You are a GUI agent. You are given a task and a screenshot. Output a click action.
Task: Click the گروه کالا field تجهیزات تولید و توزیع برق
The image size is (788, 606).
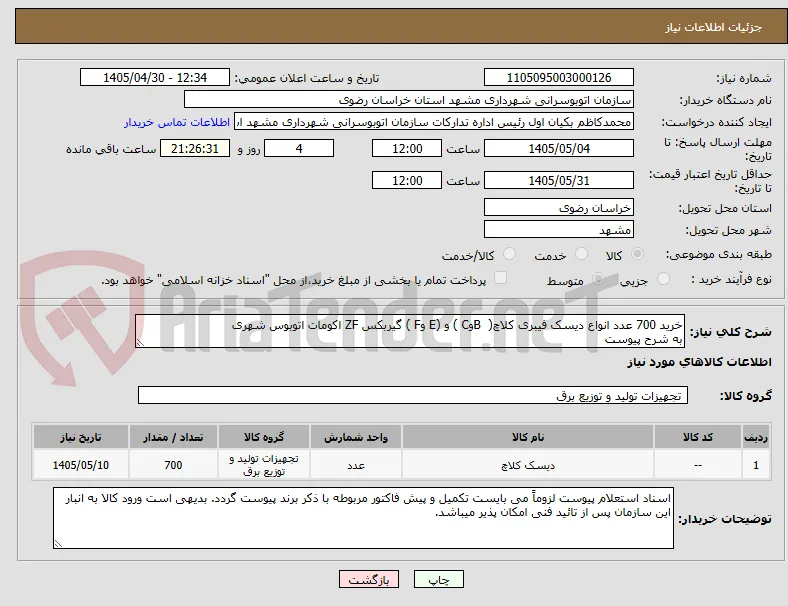pos(413,395)
